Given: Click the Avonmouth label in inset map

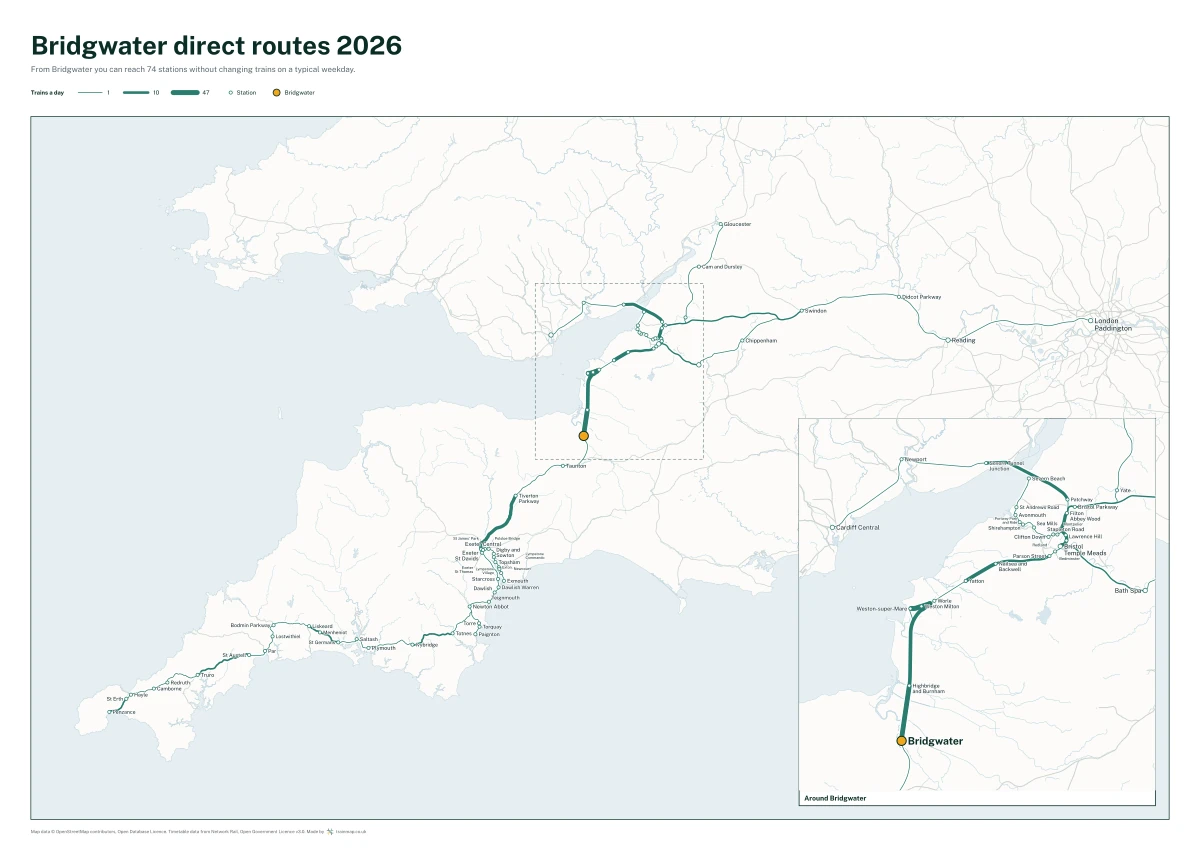Looking at the screenshot, I should point(1032,515).
